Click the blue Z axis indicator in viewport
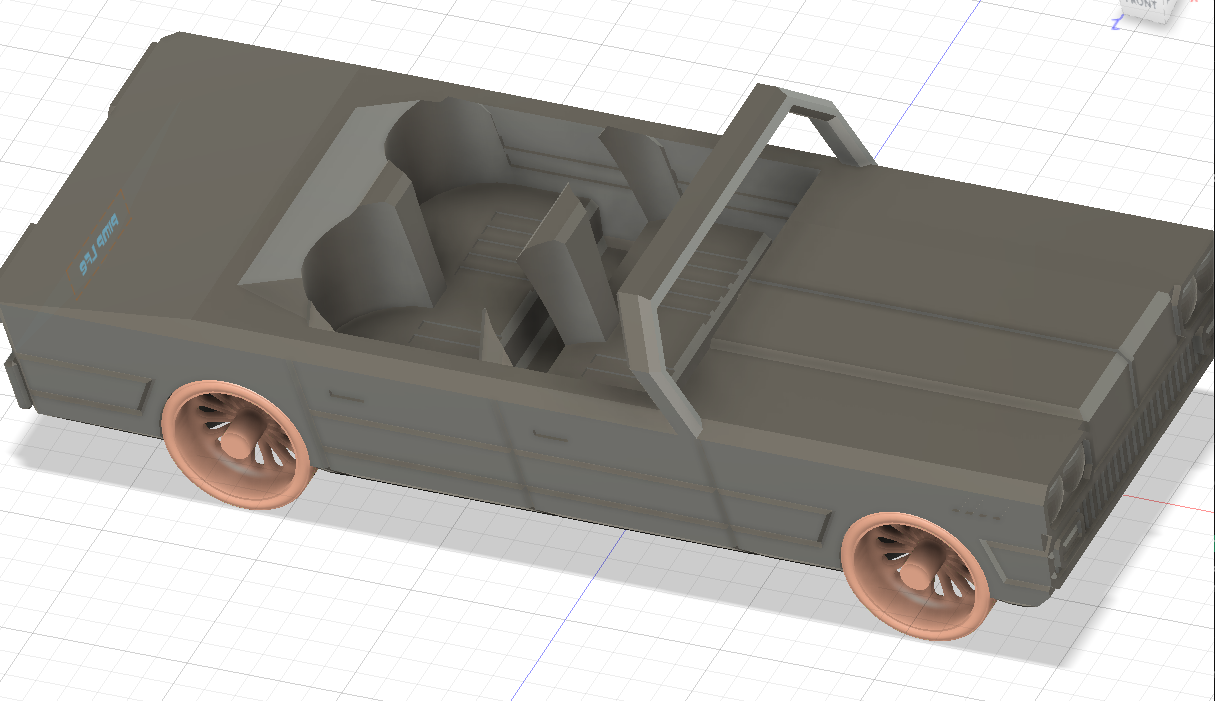Viewport: 1215px width, 701px height. pyautogui.click(x=1116, y=24)
